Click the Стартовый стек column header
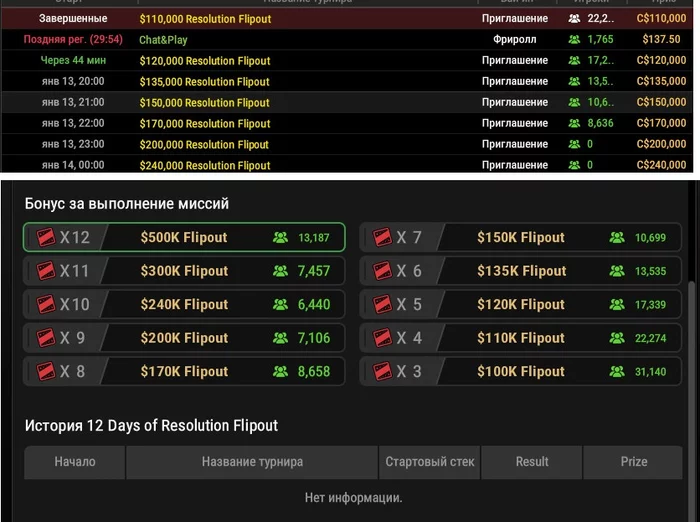Image resolution: width=700 pixels, height=522 pixels. pos(430,462)
